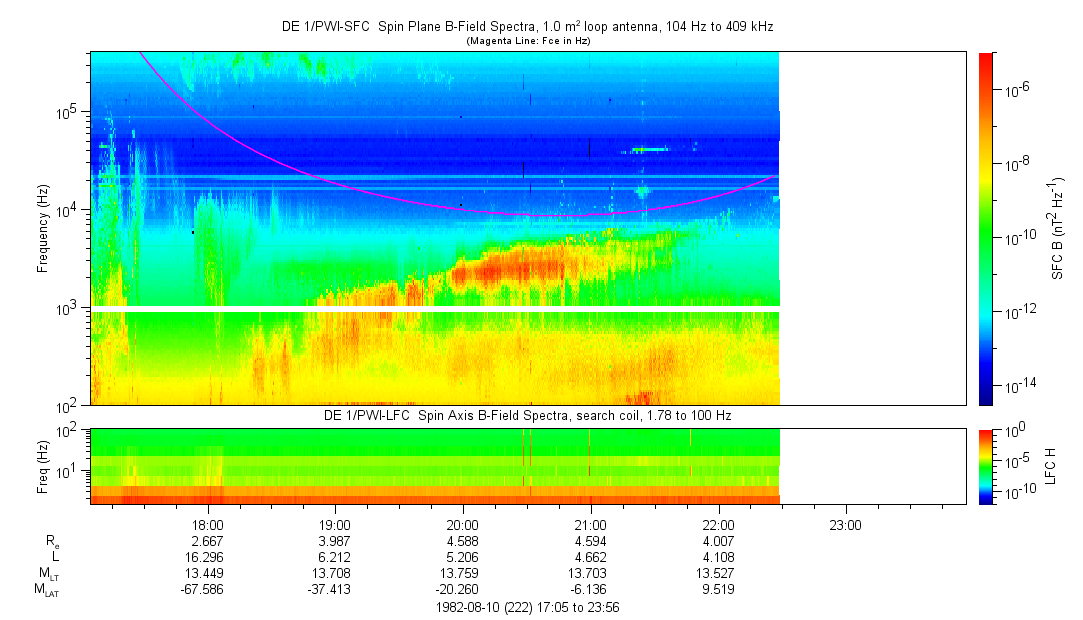
Task: Click the SFC B colorbar on the right
Action: [985, 228]
